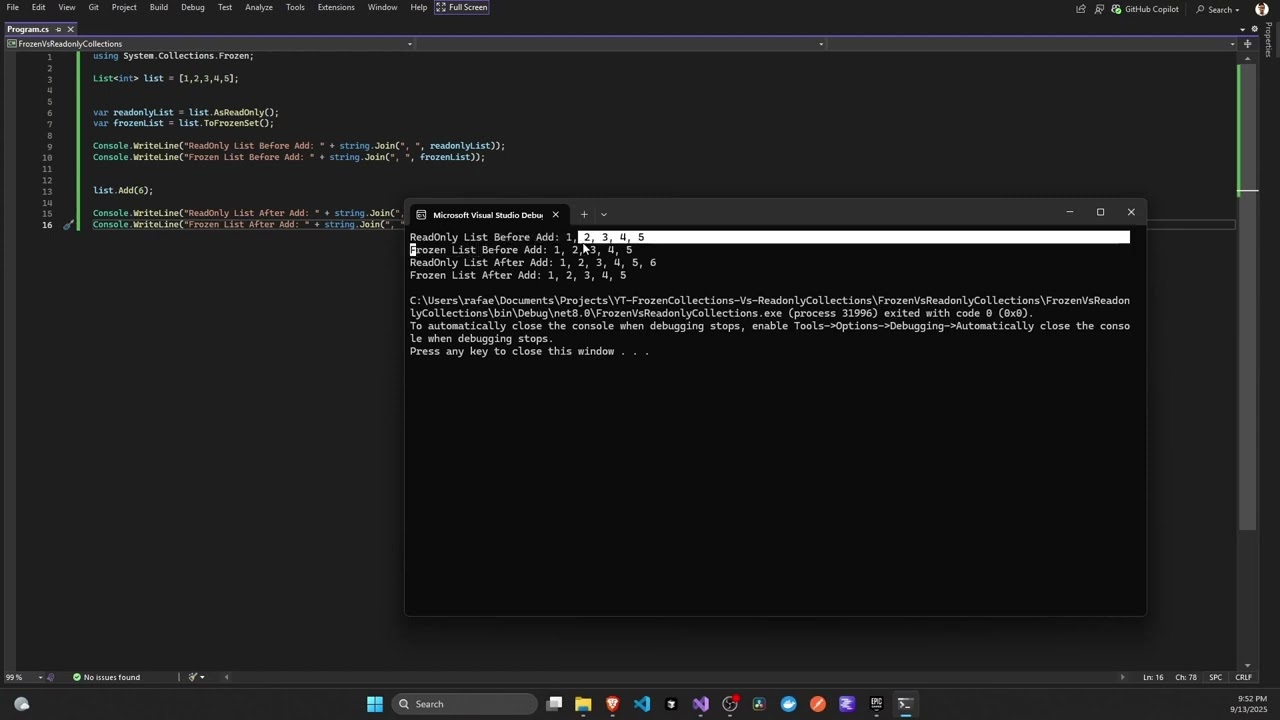Image resolution: width=1280 pixels, height=720 pixels.
Task: Open File Explorer from taskbar
Action: 583,704
